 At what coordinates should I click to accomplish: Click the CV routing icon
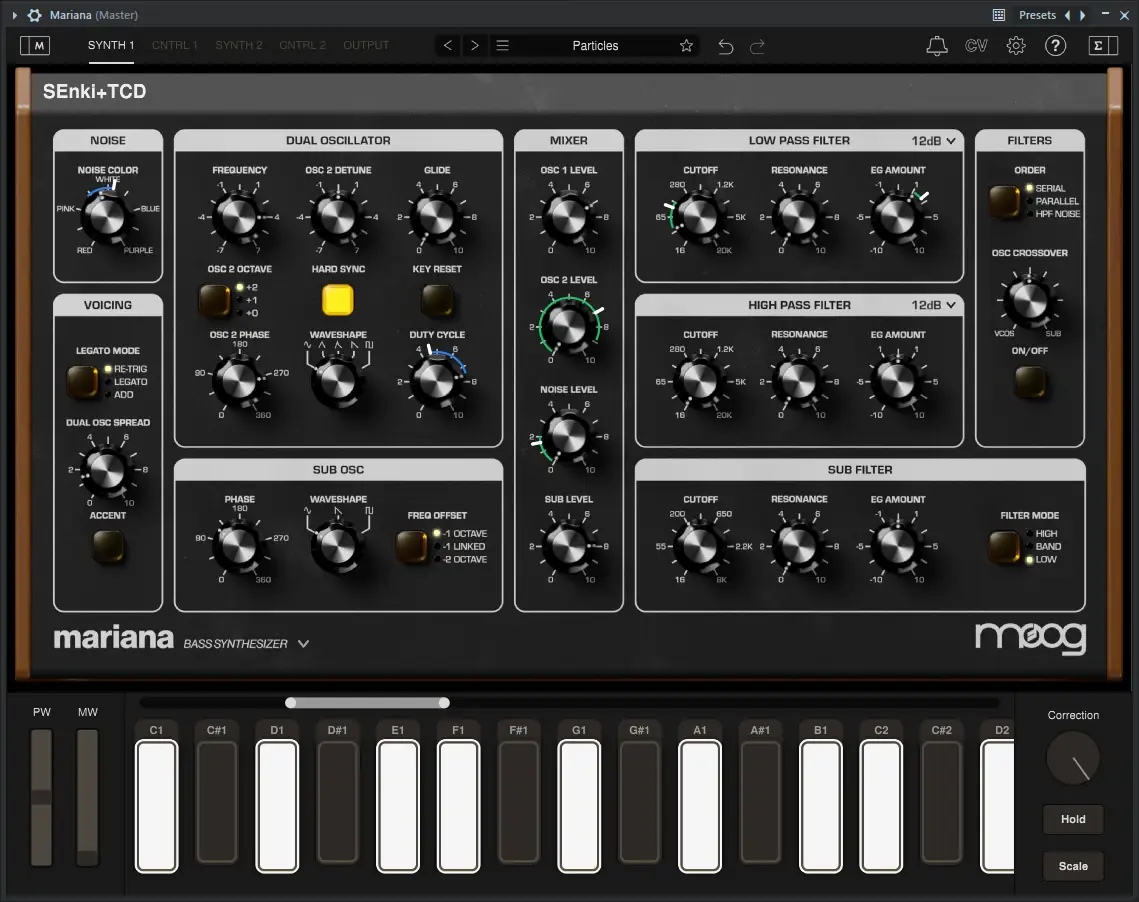[976, 45]
